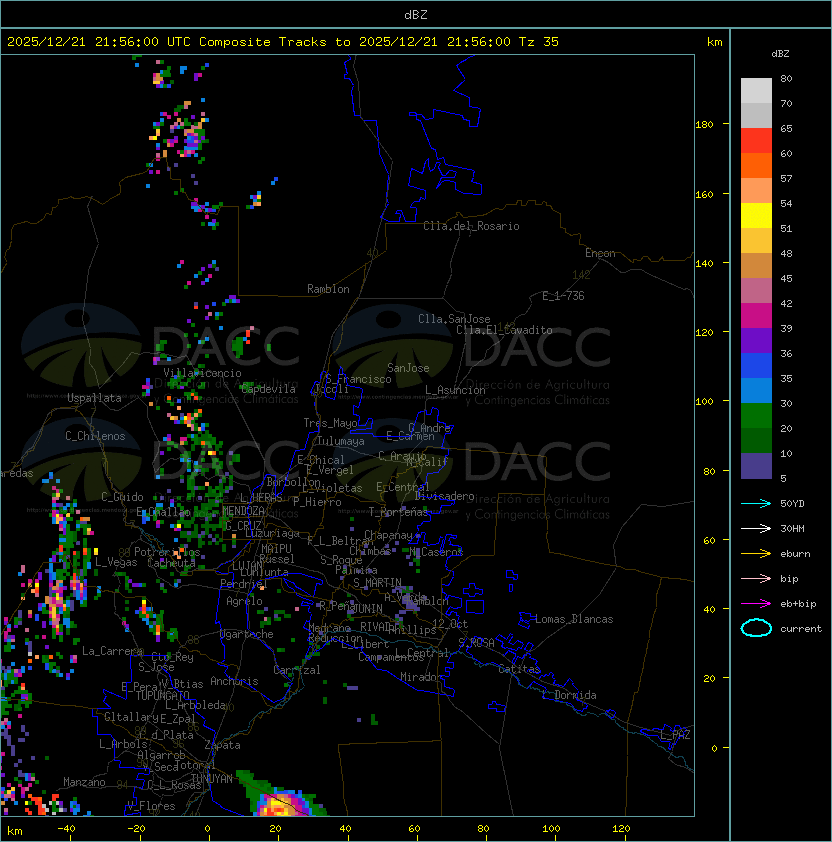Pick the mauve 42–45 dBZ swatch

coord(756,291)
